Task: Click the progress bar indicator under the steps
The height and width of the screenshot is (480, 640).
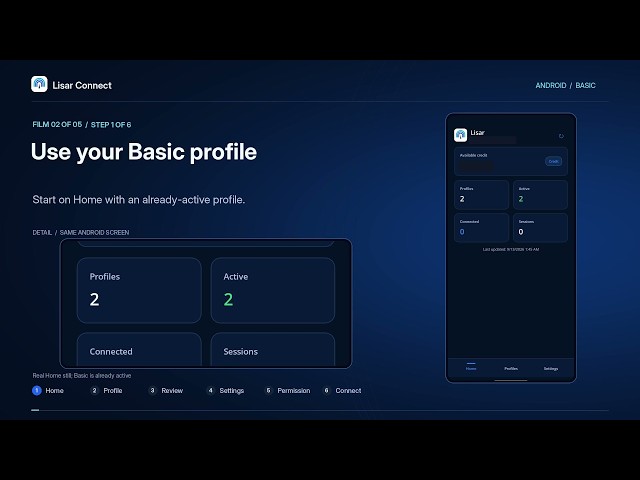Action: click(36, 410)
